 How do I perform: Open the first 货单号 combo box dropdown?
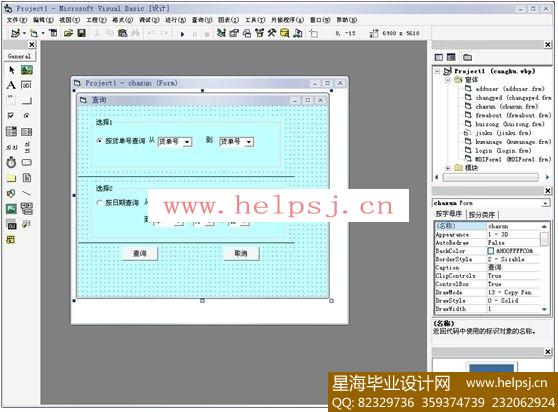pyautogui.click(x=187, y=142)
